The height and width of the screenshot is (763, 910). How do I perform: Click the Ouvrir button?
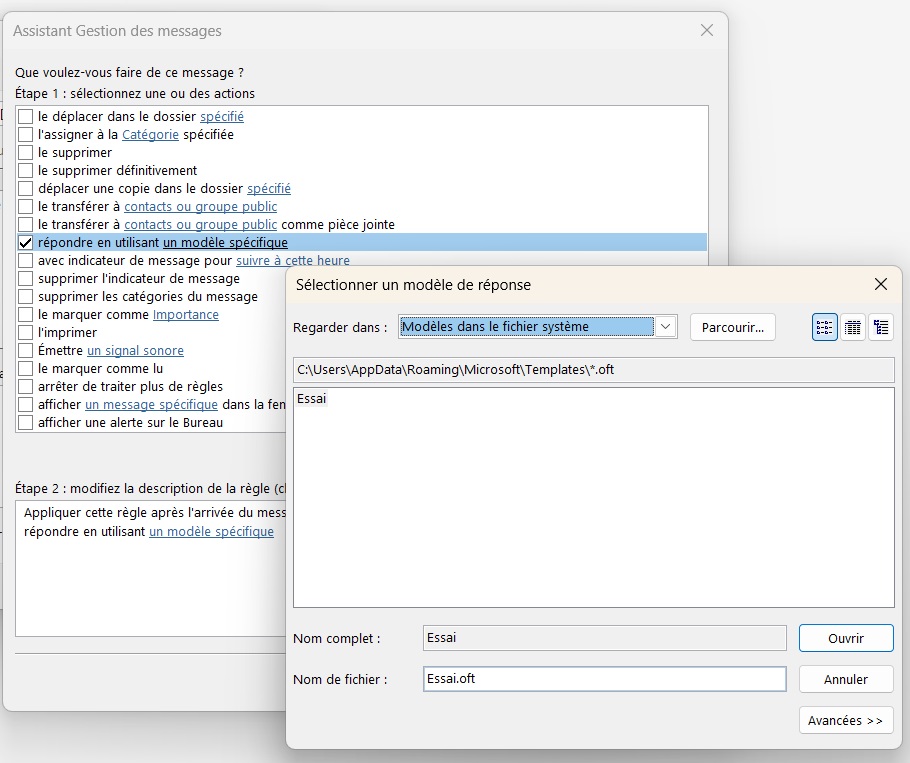(x=845, y=638)
